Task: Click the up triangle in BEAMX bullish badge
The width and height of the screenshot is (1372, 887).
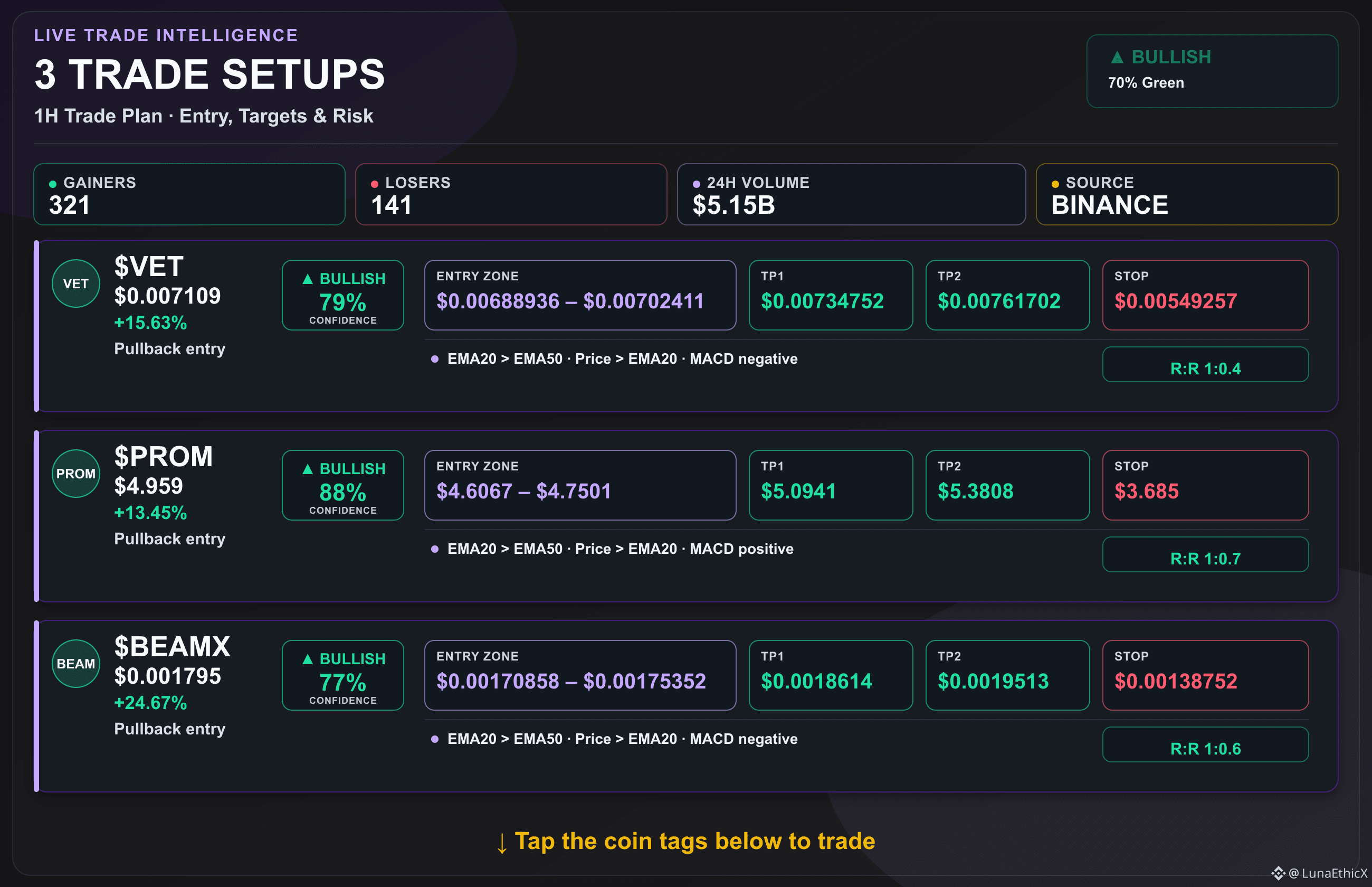Action: pos(308,659)
